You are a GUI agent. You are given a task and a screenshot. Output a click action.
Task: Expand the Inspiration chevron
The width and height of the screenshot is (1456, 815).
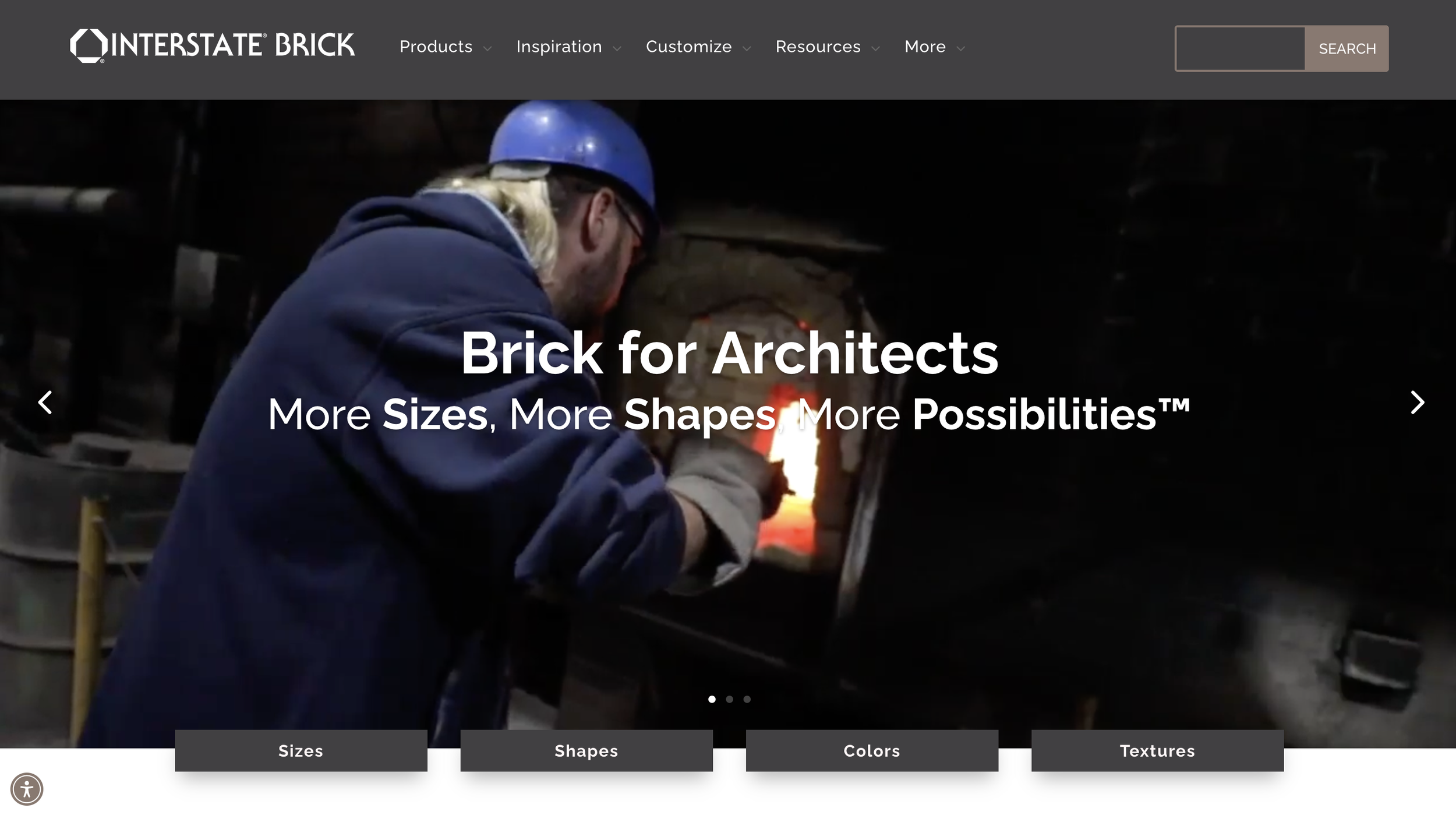[x=617, y=49]
